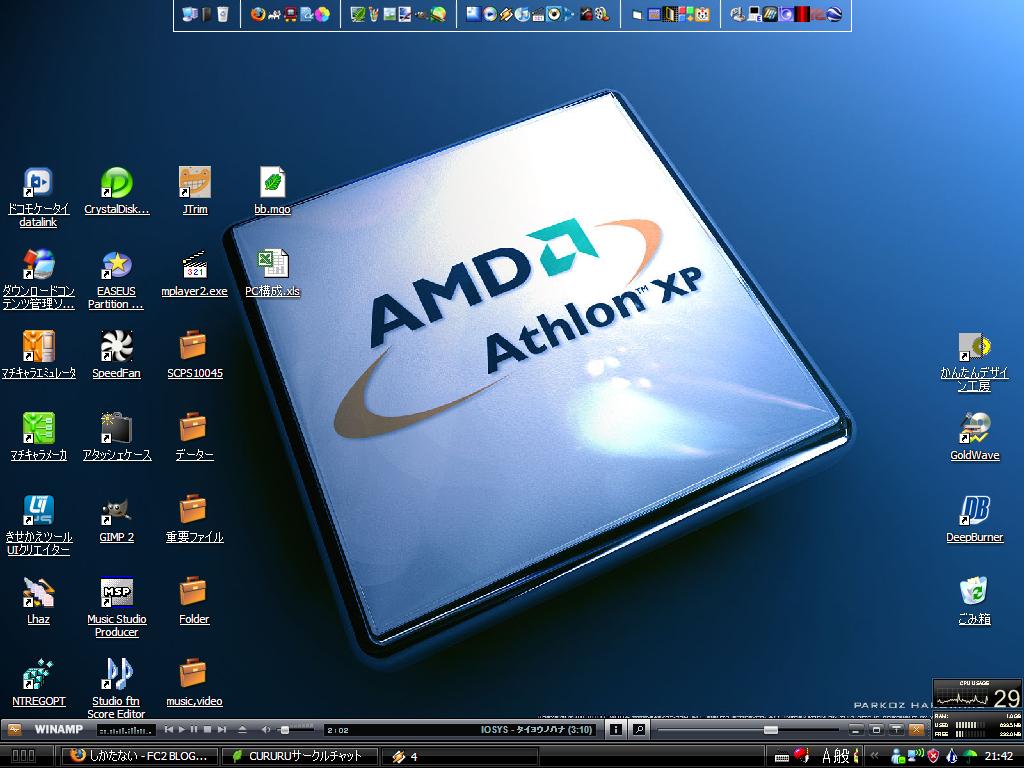Stop playback in Winamp
This screenshot has width=1024, height=768.
[207, 729]
